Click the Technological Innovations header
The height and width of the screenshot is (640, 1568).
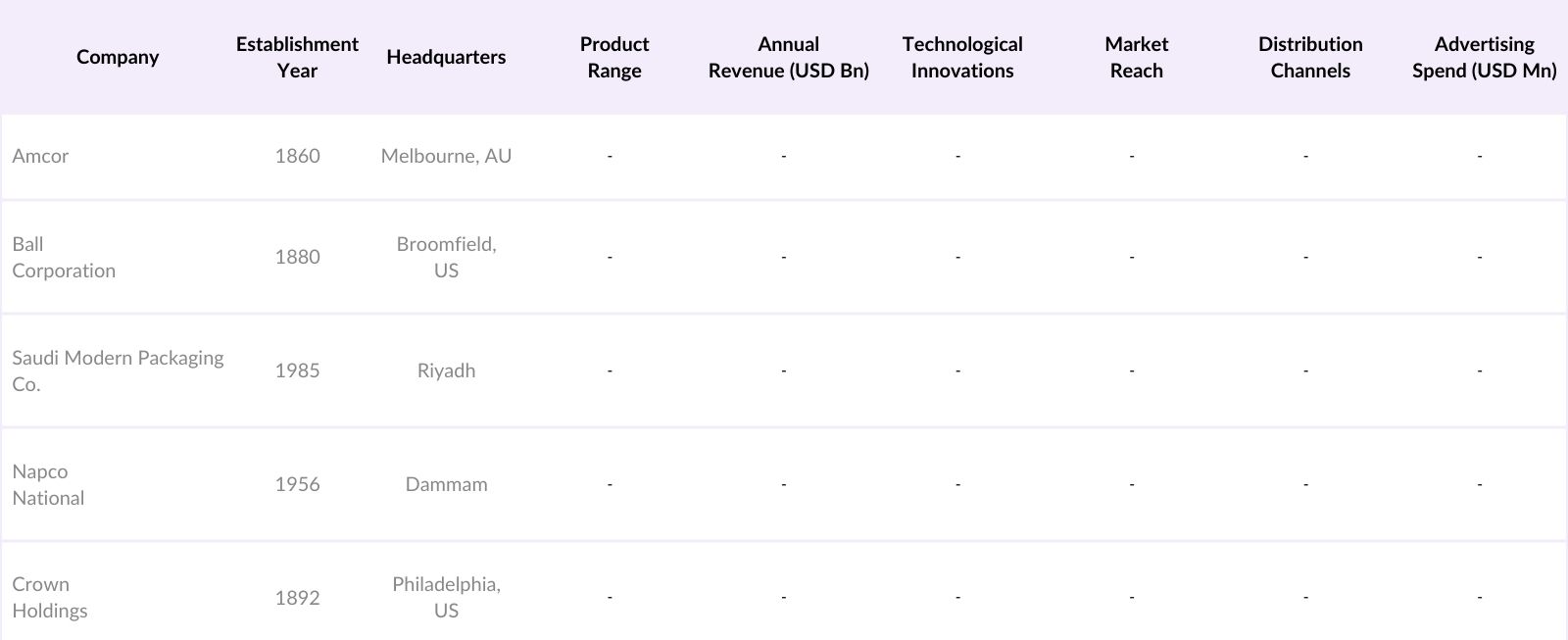tap(962, 57)
